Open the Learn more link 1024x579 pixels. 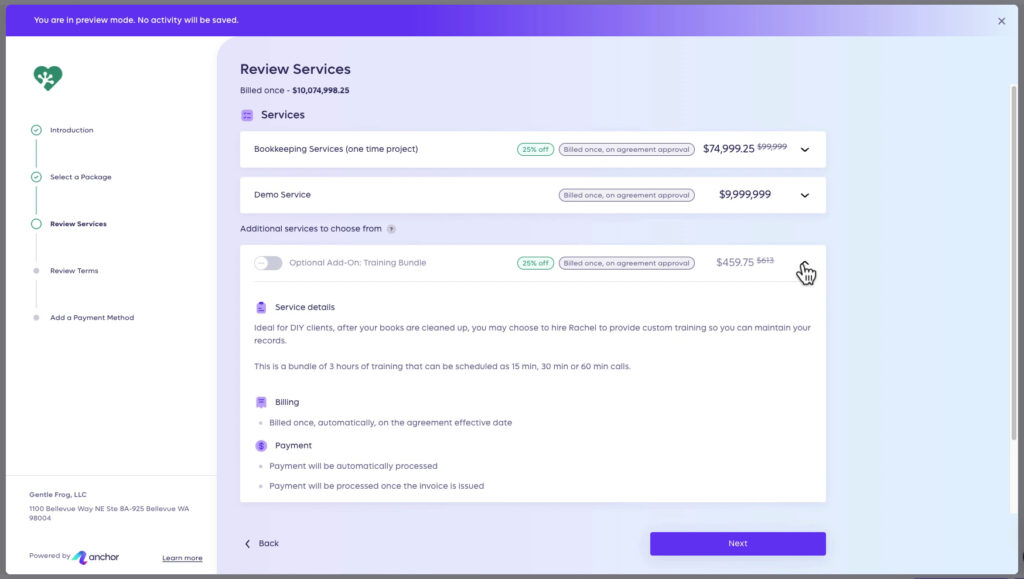182,557
